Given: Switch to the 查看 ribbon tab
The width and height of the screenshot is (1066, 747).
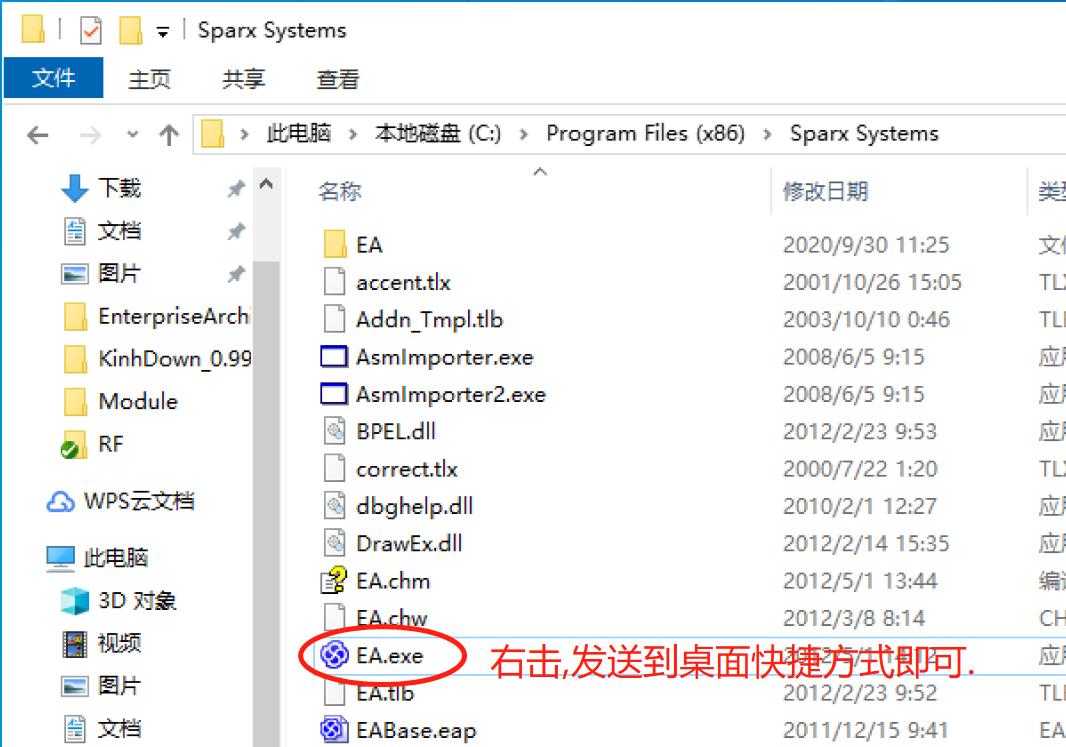Looking at the screenshot, I should 338,80.
